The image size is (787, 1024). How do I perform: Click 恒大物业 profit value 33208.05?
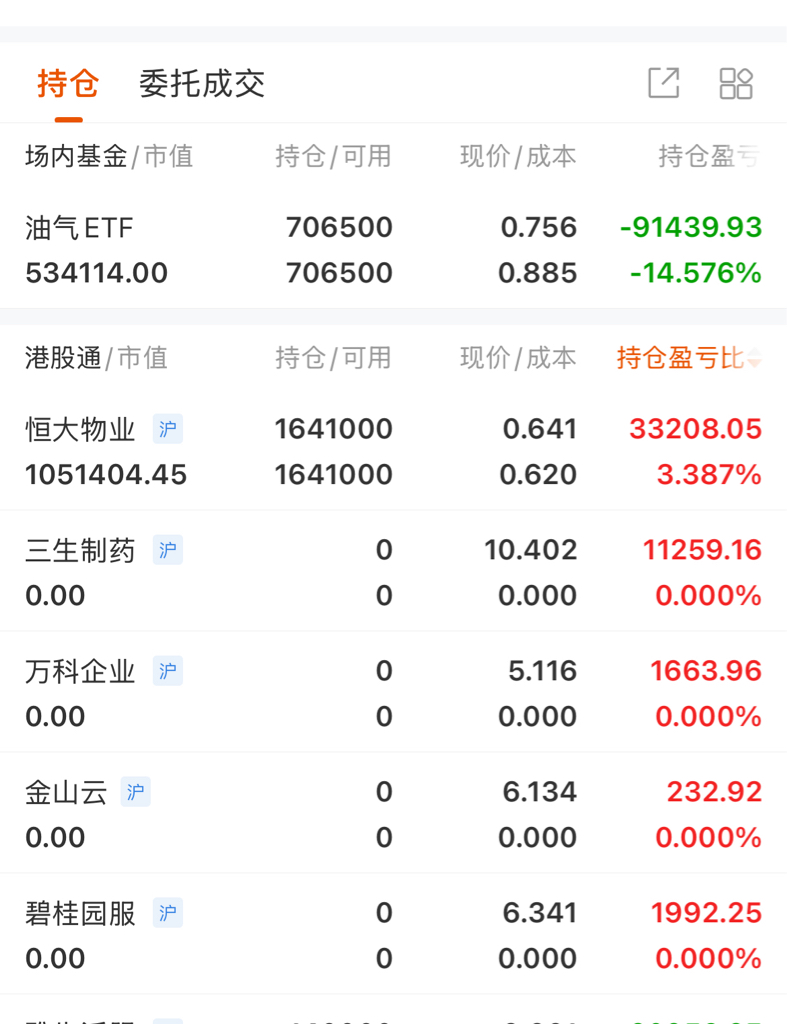(696, 429)
